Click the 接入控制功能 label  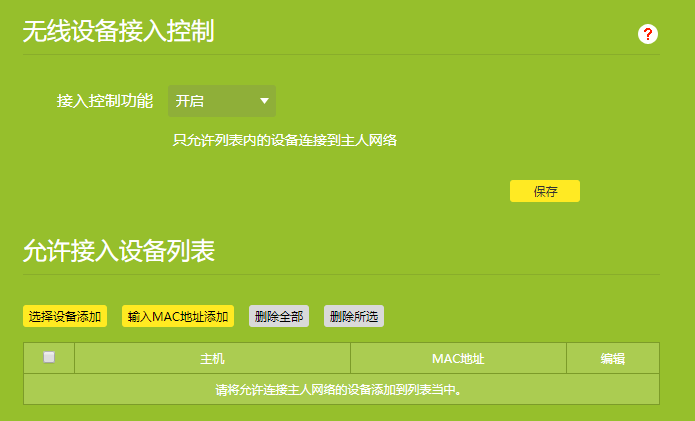point(105,101)
